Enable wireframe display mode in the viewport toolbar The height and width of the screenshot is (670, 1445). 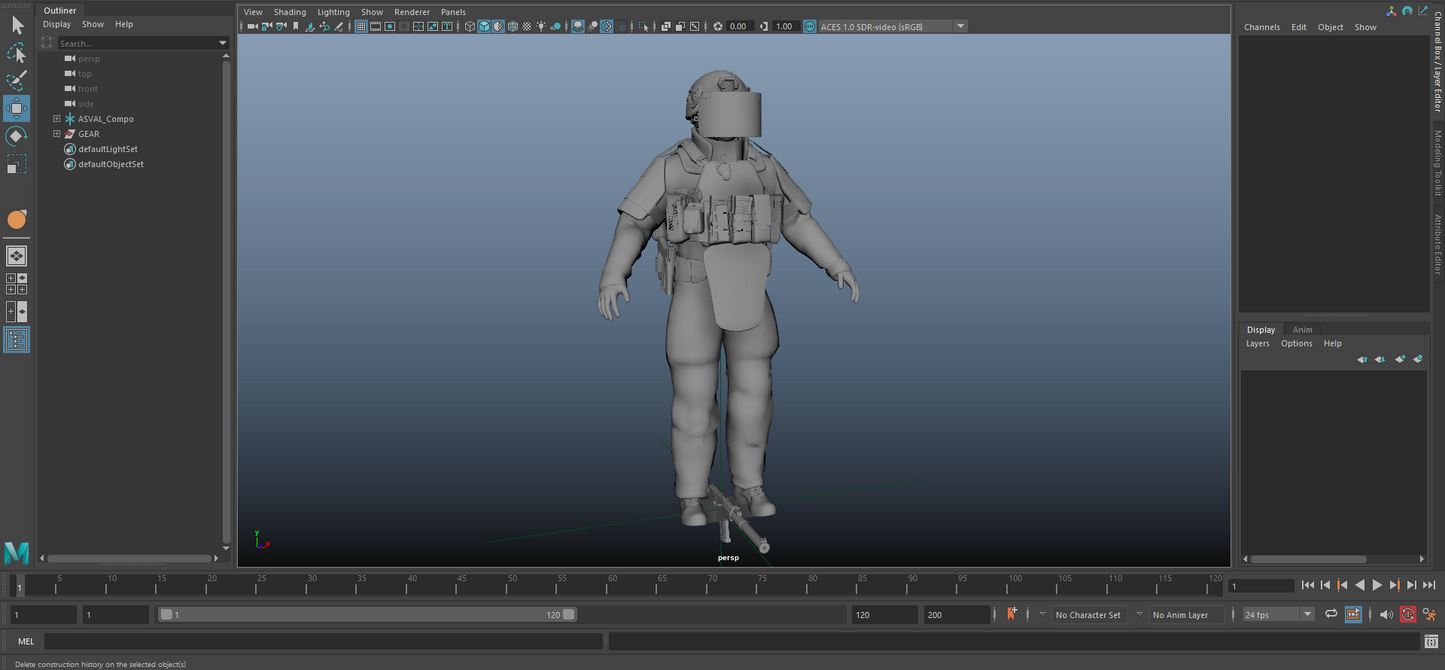coord(469,26)
